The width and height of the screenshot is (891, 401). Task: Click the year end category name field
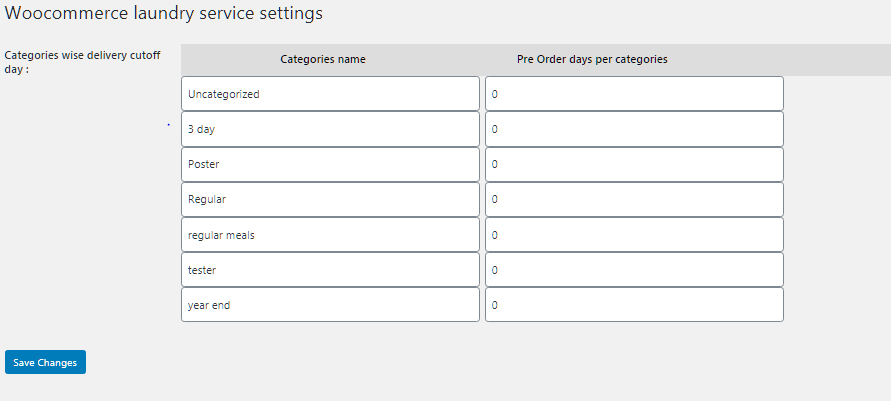(330, 305)
